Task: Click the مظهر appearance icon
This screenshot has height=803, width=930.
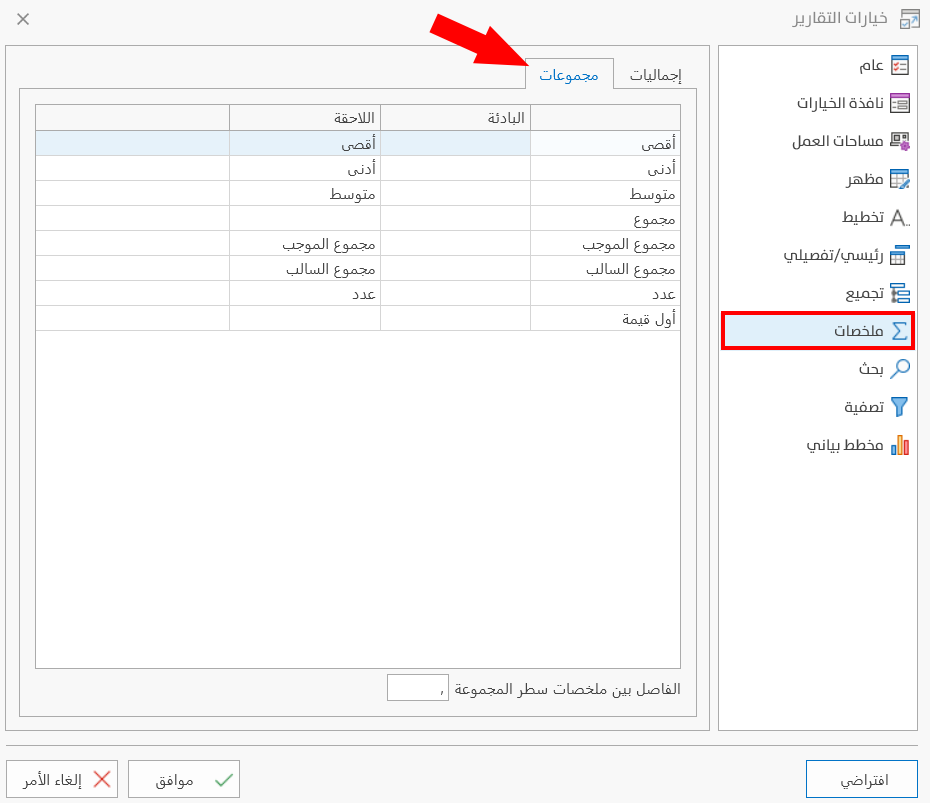Action: pyautogui.click(x=899, y=179)
